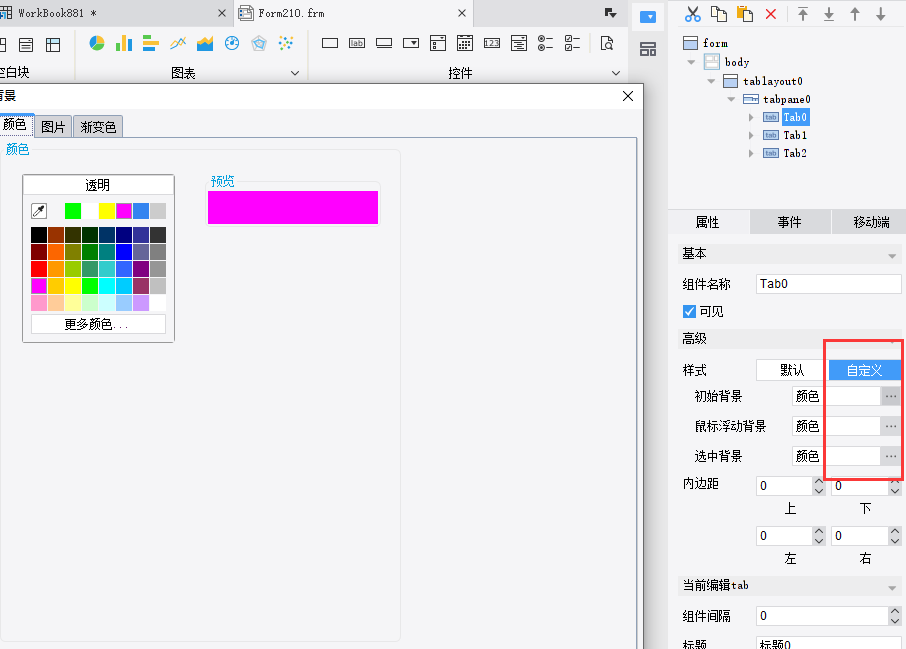
Task: Move the component to the top with the arrow icon
Action: (x=803, y=14)
